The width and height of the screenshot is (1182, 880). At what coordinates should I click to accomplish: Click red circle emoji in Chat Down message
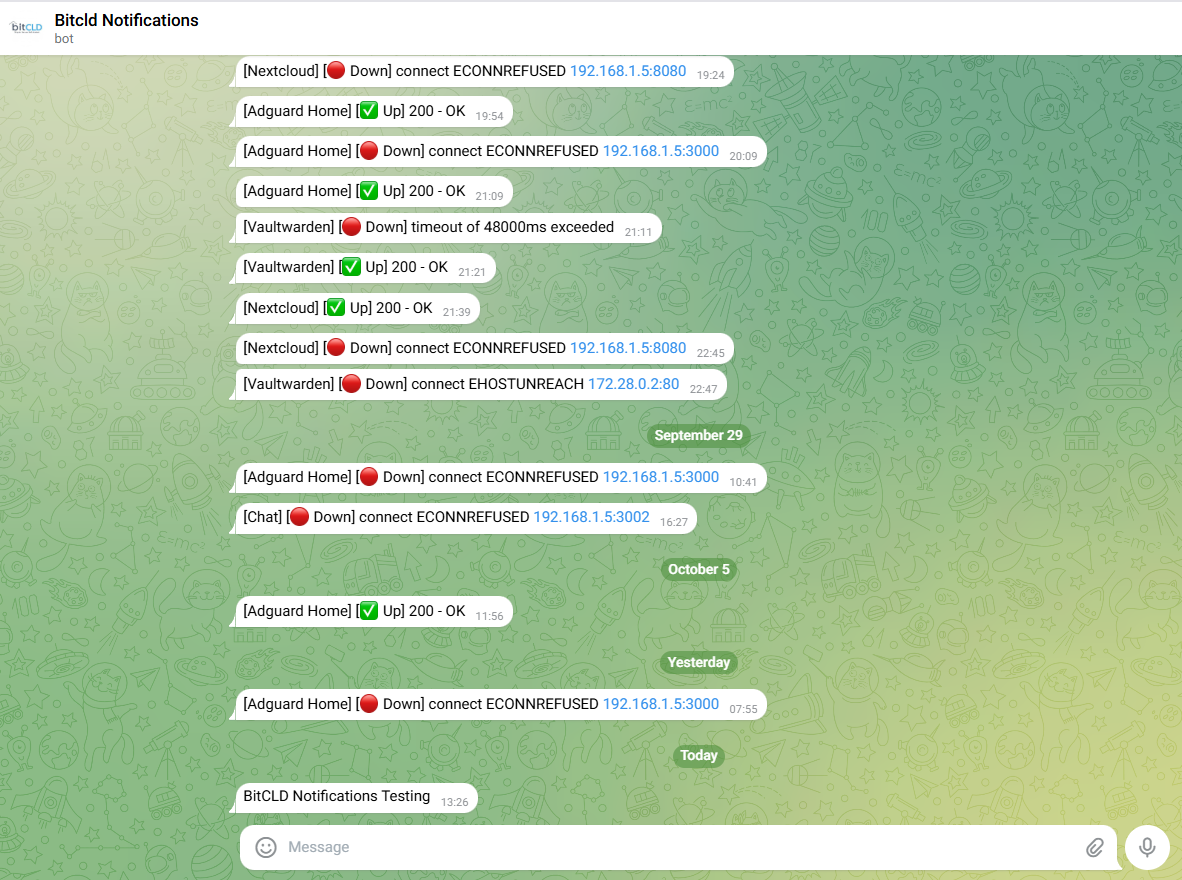pyautogui.click(x=299, y=517)
